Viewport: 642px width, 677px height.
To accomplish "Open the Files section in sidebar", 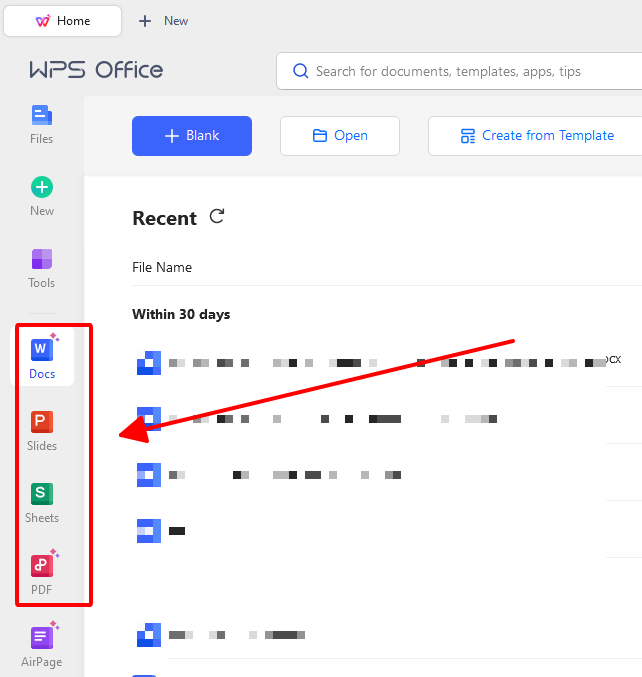I will 41,124.
